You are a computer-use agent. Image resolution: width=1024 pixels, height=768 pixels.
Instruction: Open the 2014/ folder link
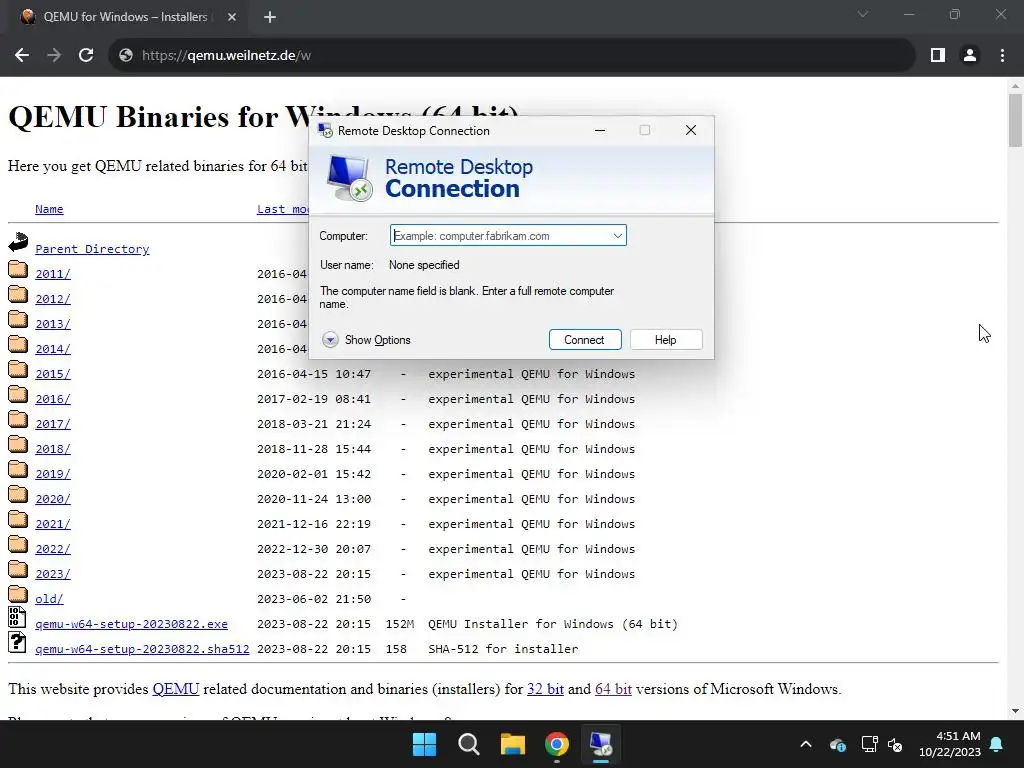point(53,349)
